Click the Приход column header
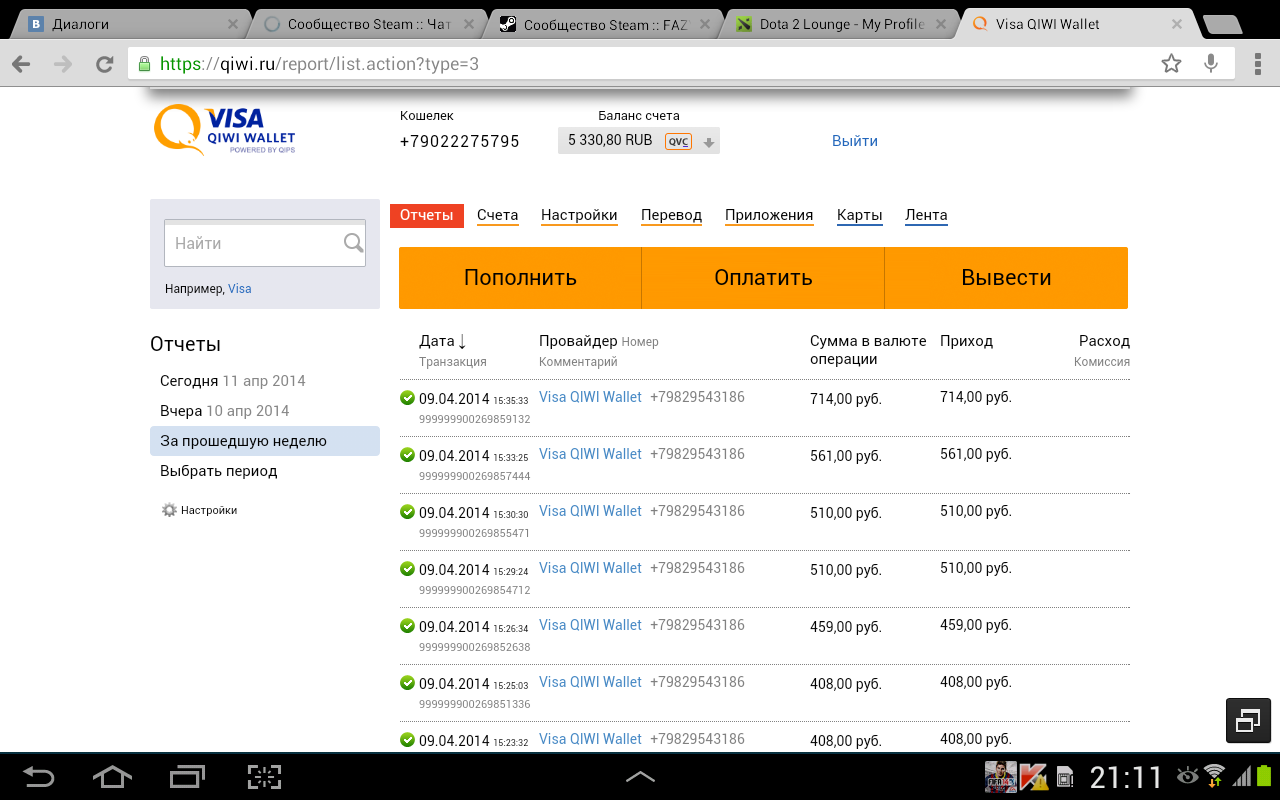The image size is (1280, 800). point(966,341)
